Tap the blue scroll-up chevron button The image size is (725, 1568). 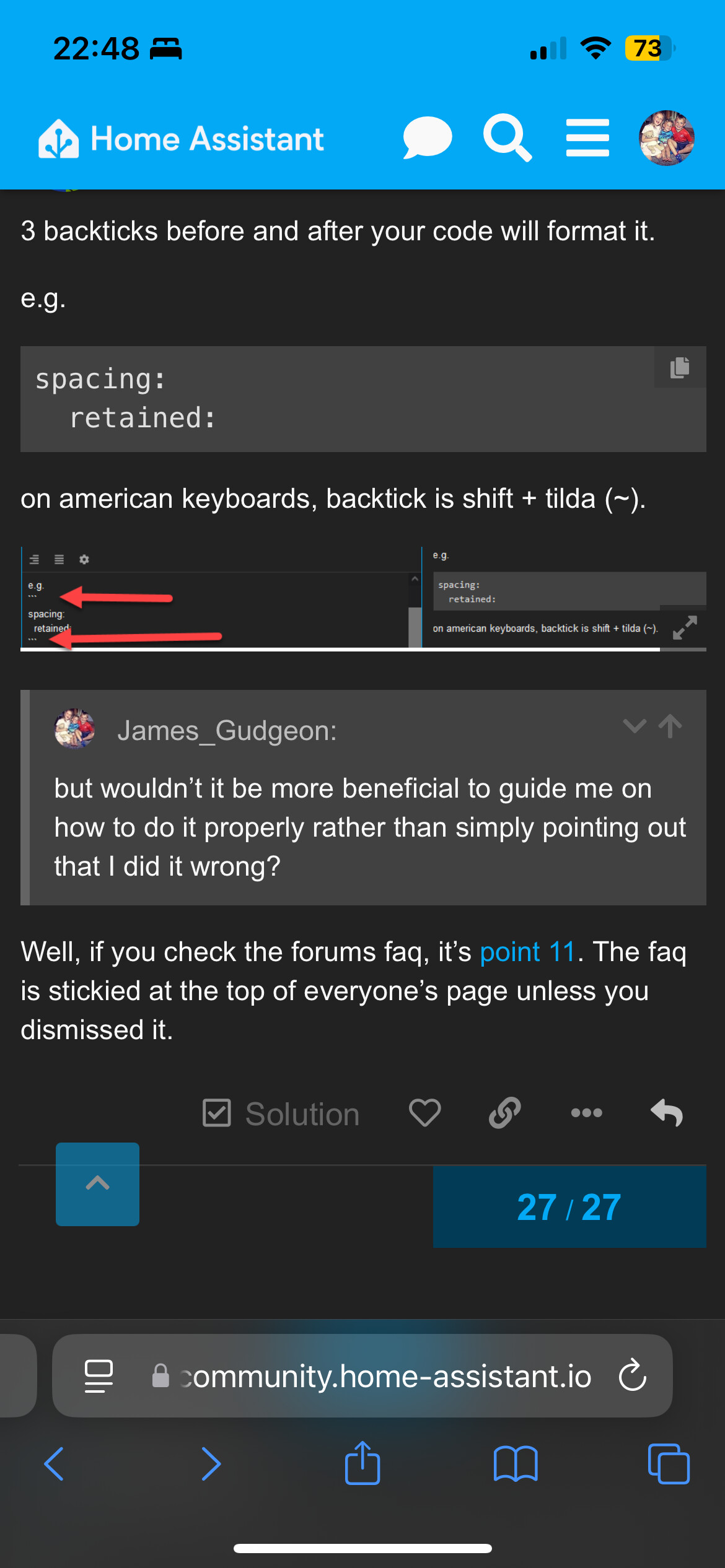(97, 1183)
